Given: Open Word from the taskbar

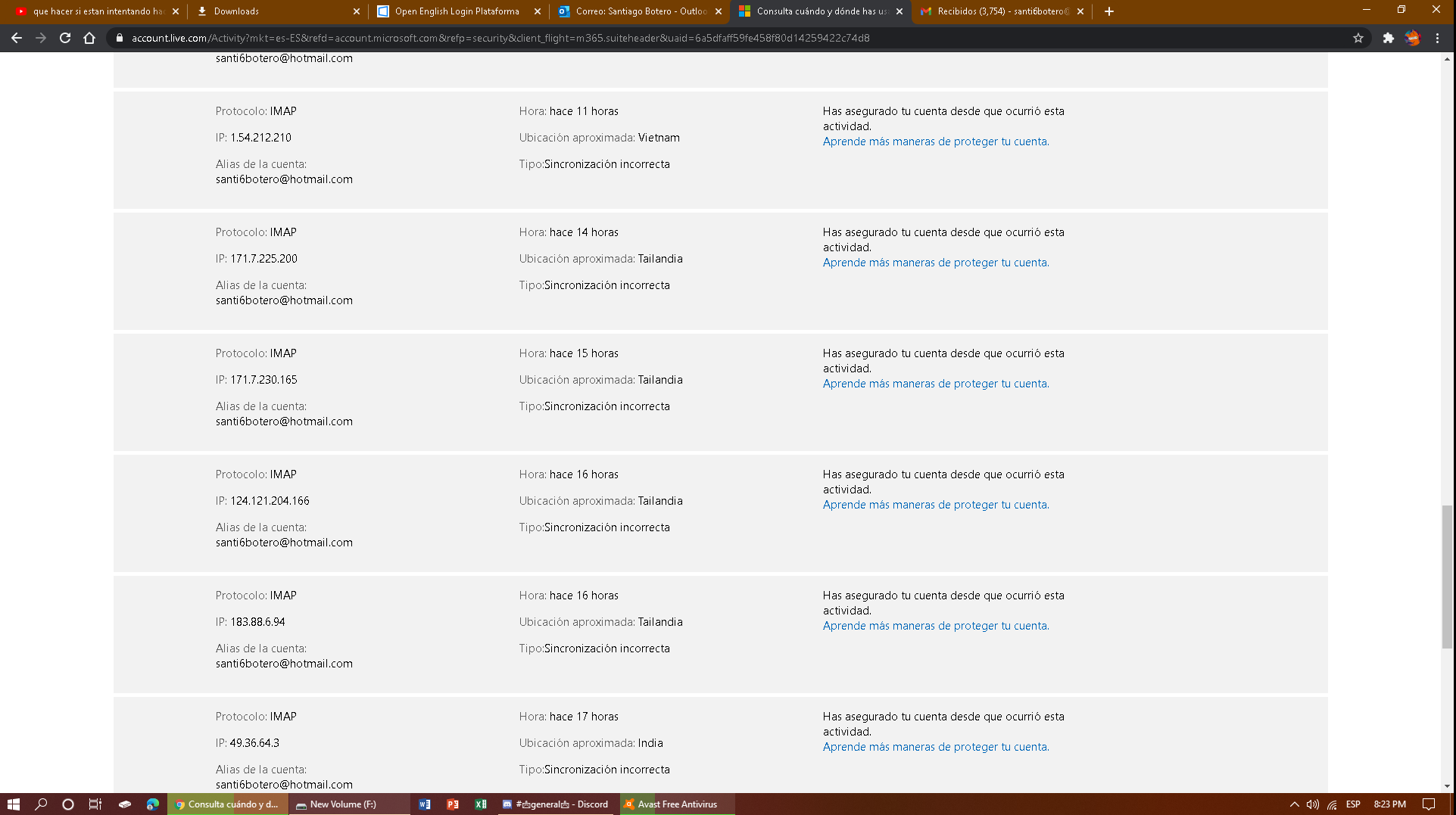Looking at the screenshot, I should click(x=425, y=804).
